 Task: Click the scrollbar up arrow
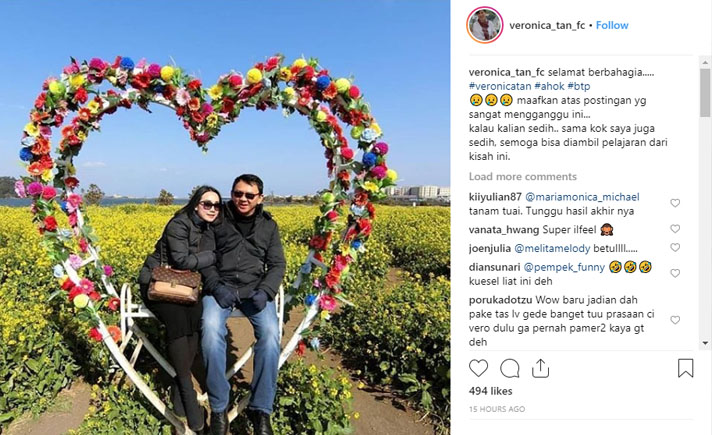coord(705,63)
